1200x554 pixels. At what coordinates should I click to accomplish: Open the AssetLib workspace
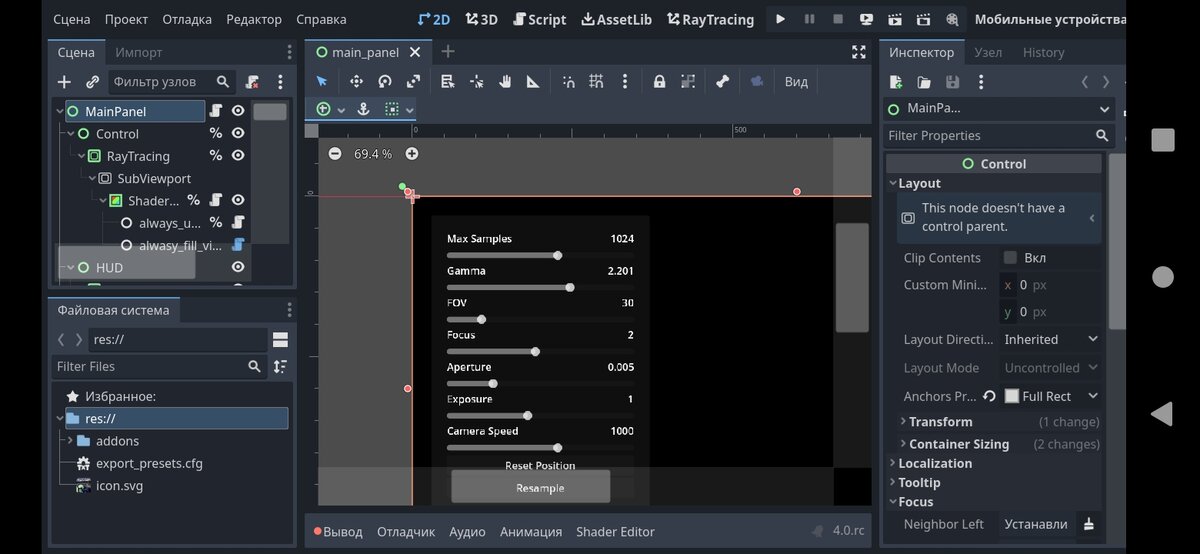tap(617, 19)
